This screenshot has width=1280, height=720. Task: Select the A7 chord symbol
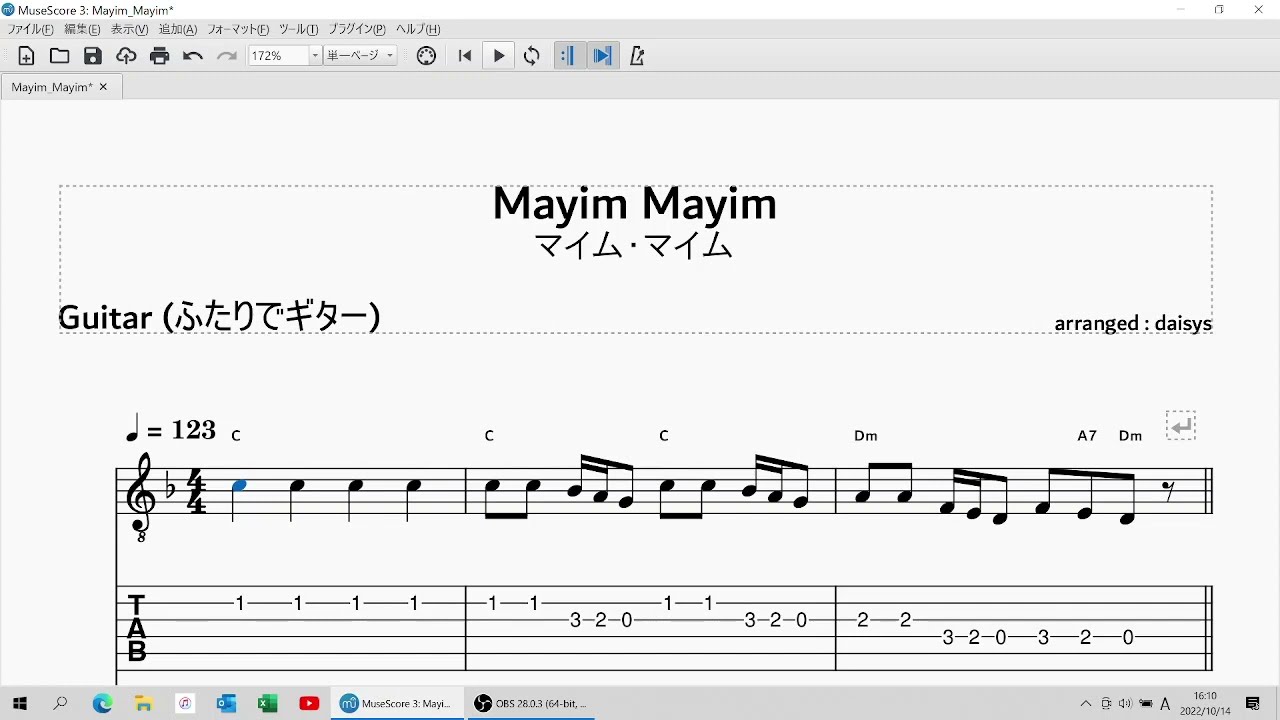pos(1087,436)
